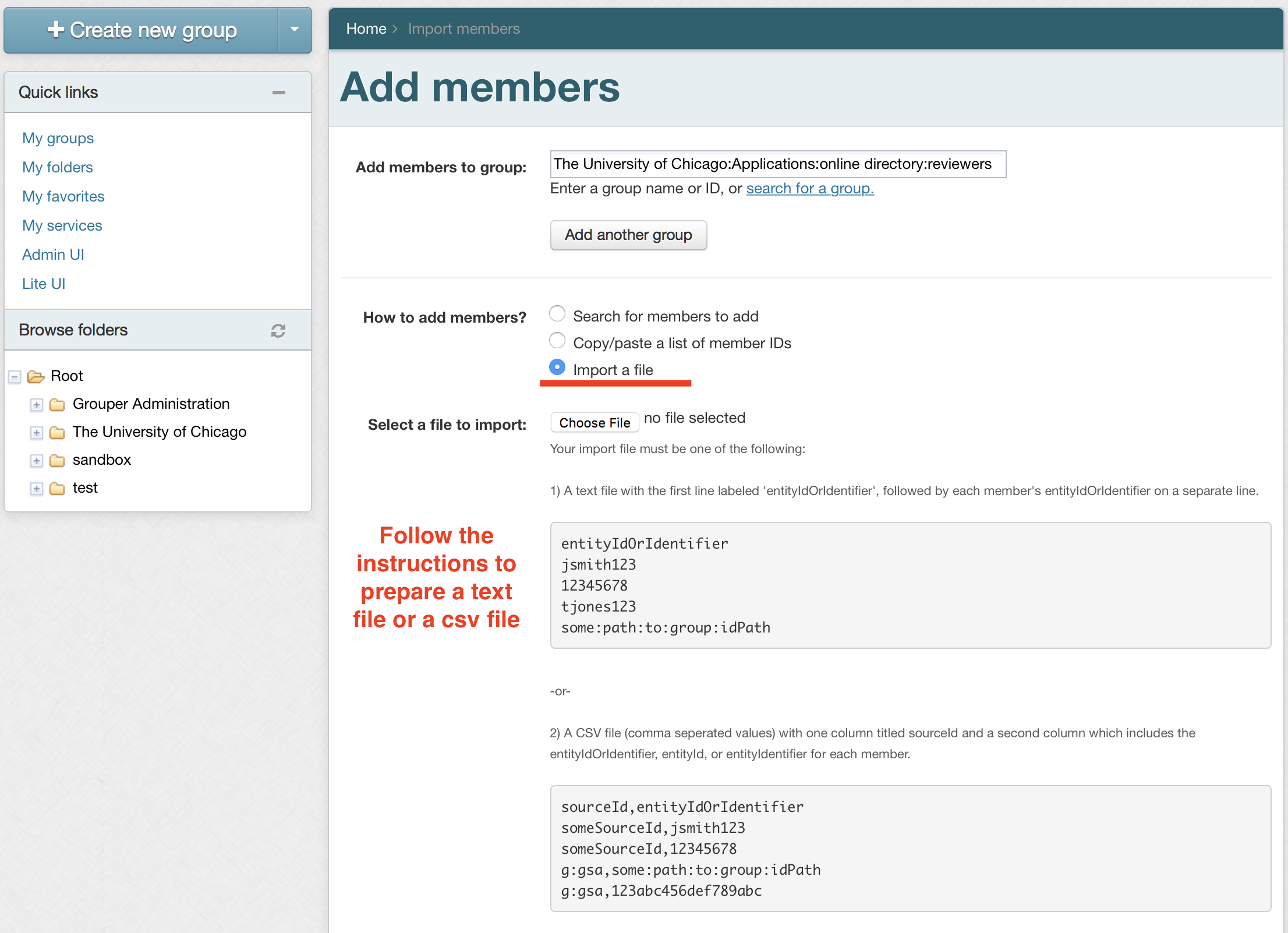Collapse the Quick links panel
This screenshot has height=933, width=1288.
tap(279, 92)
